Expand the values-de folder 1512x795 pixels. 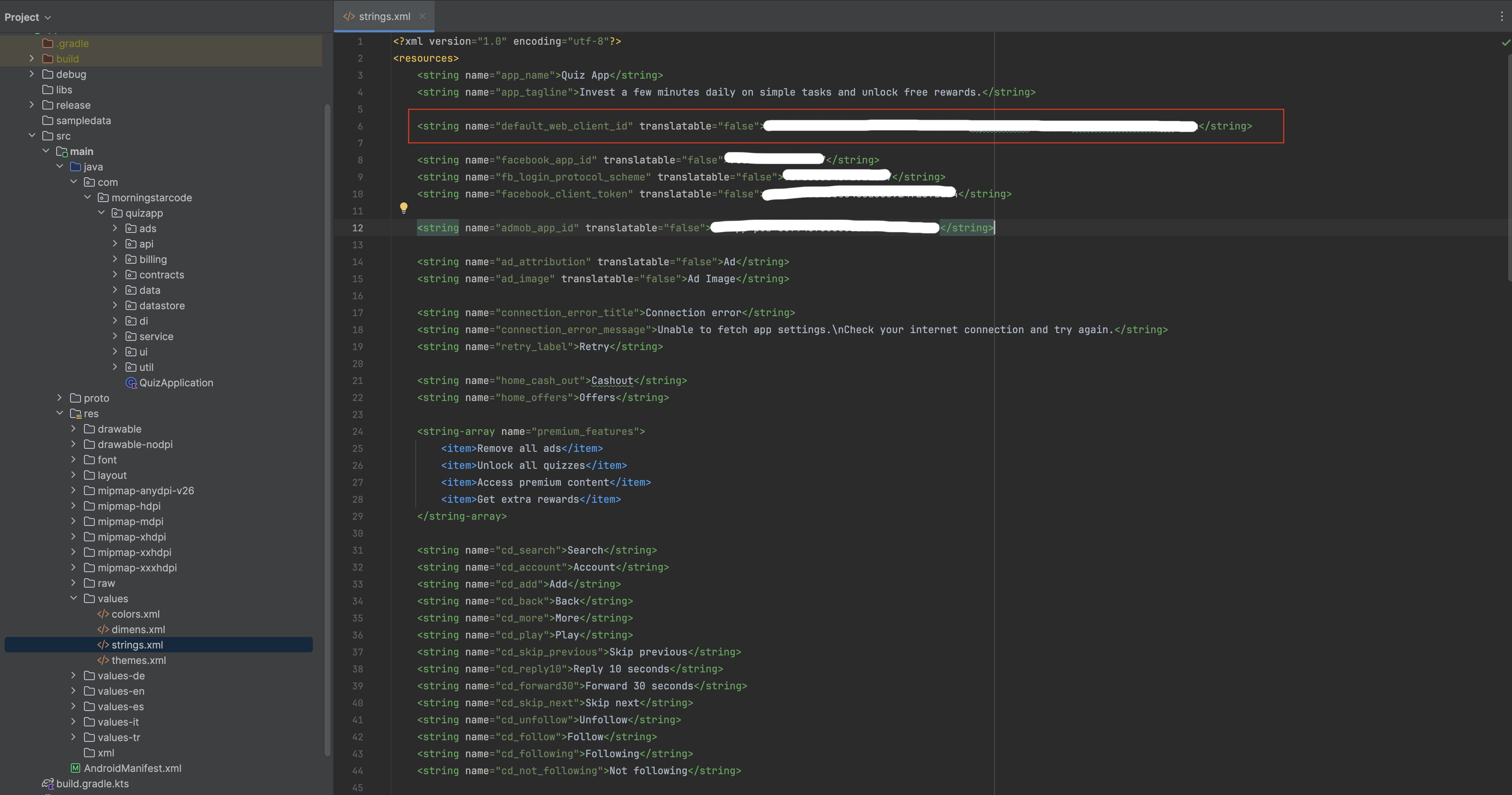[x=73, y=675]
